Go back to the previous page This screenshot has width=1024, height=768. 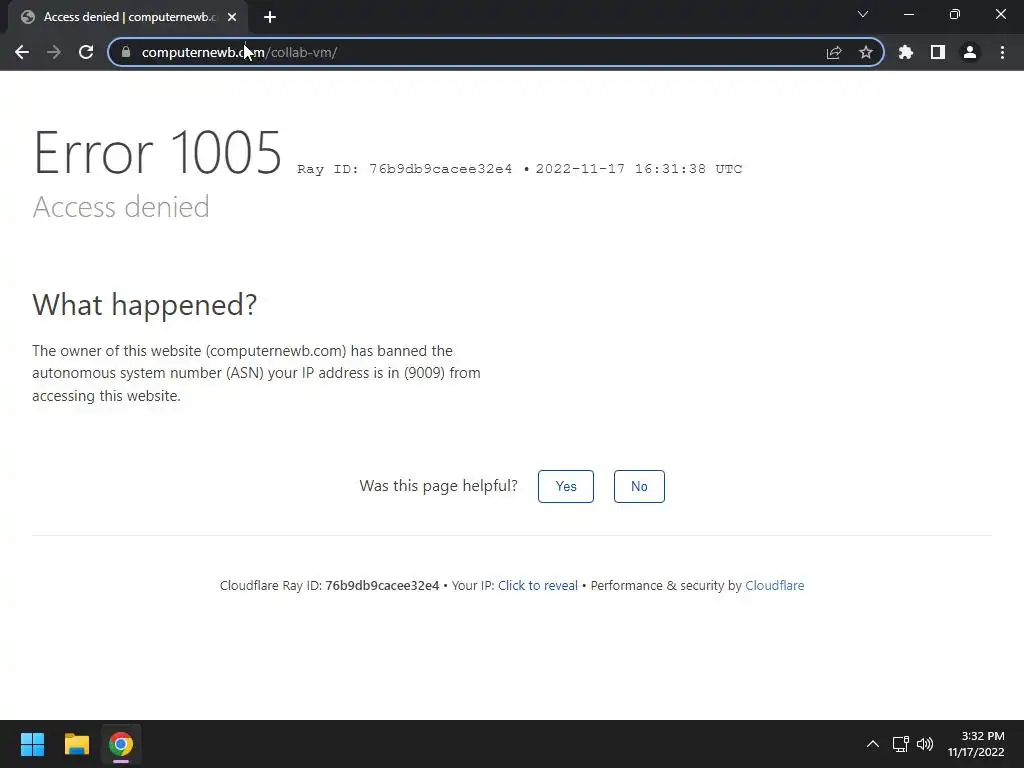tap(22, 52)
